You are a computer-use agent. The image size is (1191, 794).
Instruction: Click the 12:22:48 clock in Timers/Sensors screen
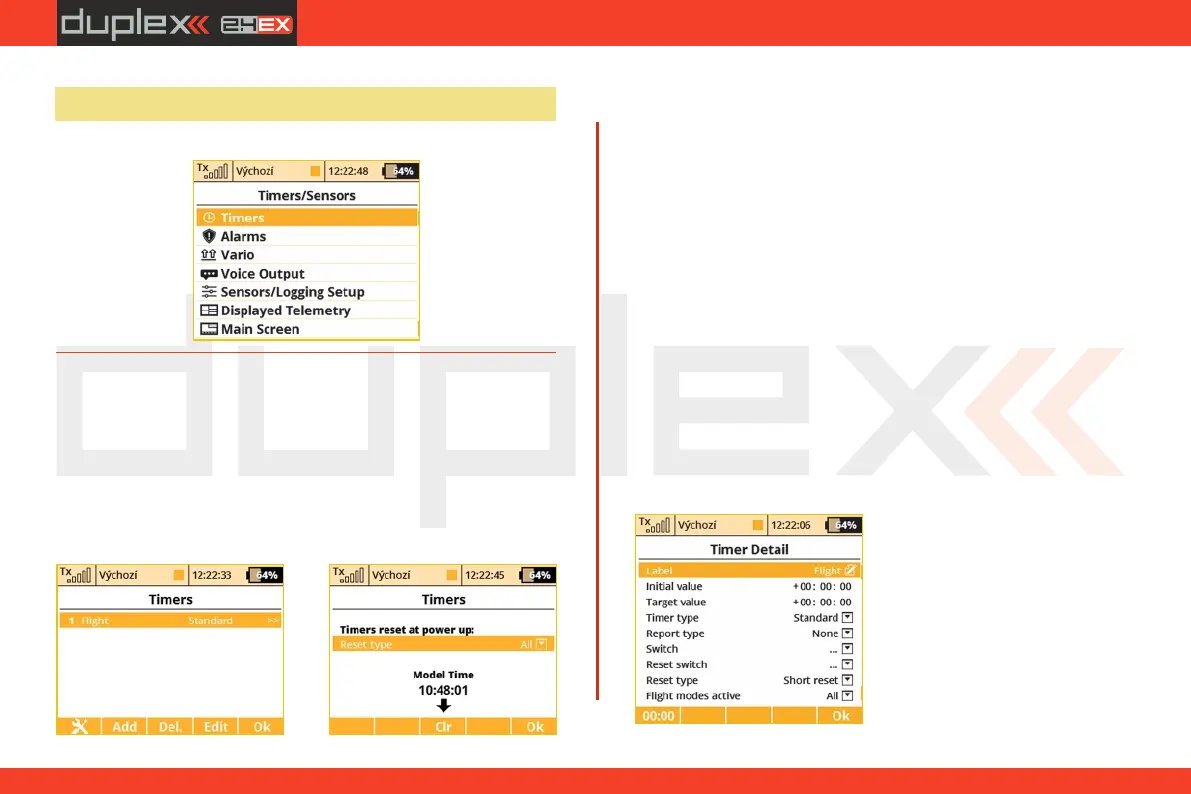[x=348, y=171]
